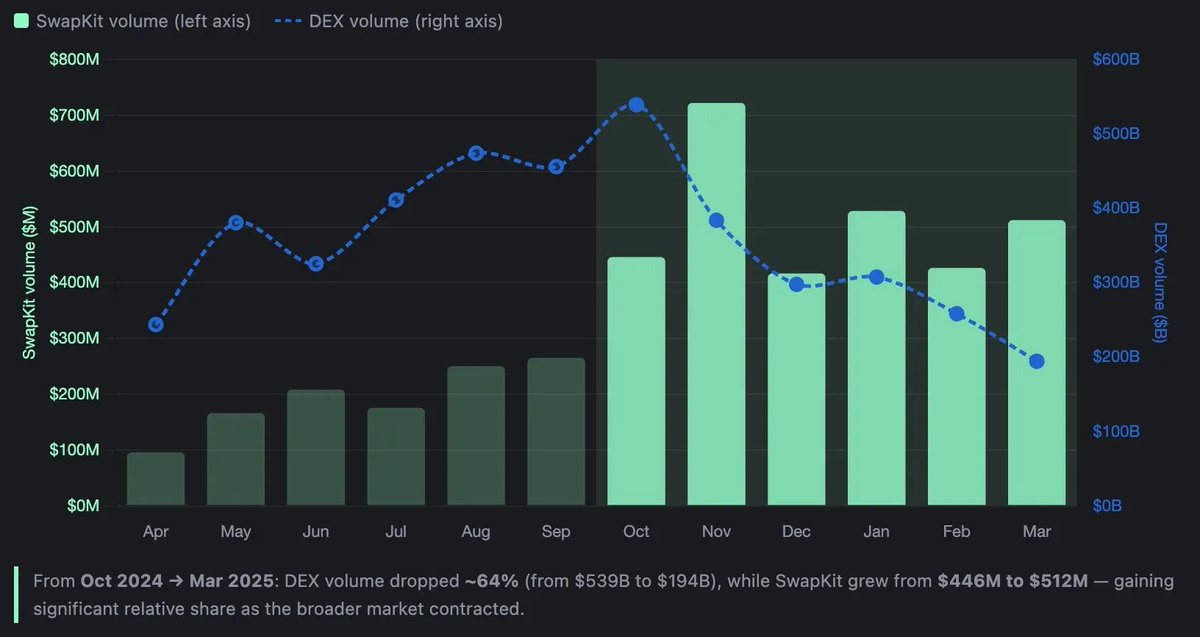
Task: Click the Jun x-axis month label
Action: [316, 533]
